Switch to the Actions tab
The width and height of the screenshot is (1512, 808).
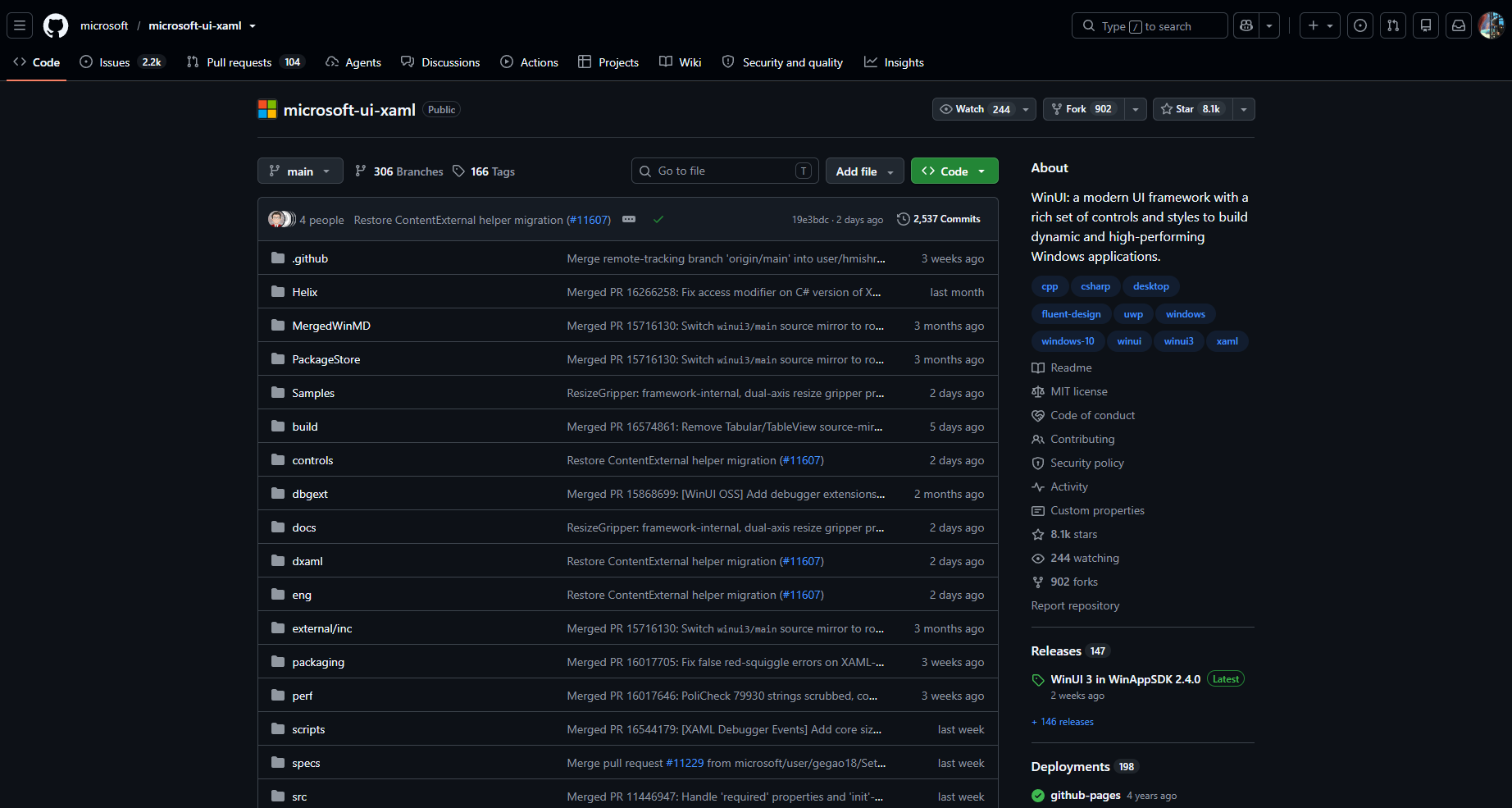tap(530, 62)
